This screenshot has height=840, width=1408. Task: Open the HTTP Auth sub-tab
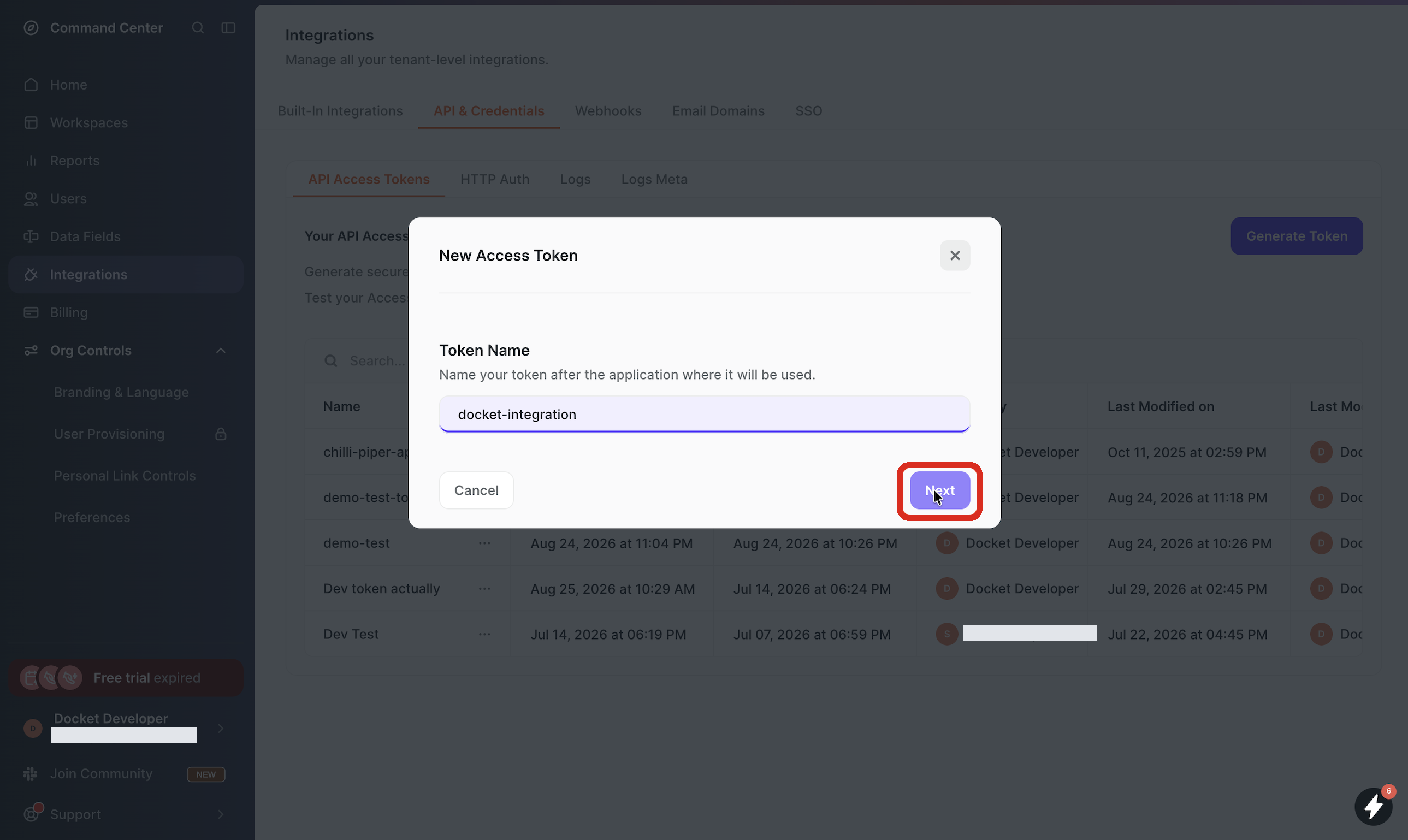point(495,180)
